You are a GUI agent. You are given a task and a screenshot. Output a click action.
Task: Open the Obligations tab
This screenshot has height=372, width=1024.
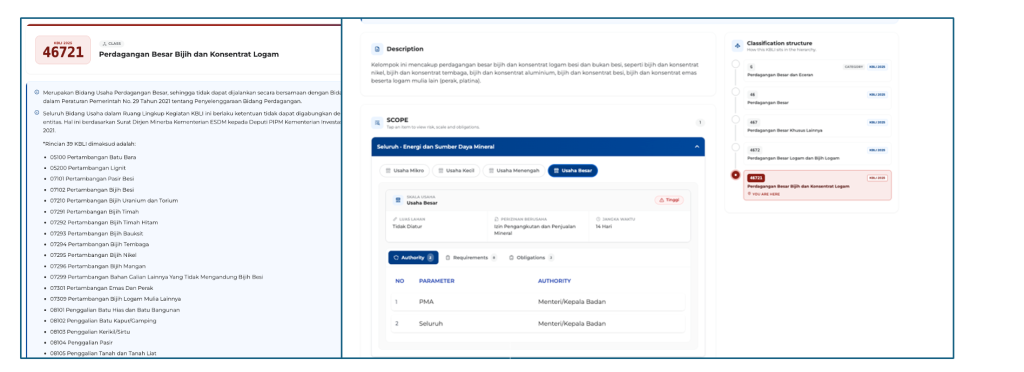532,258
